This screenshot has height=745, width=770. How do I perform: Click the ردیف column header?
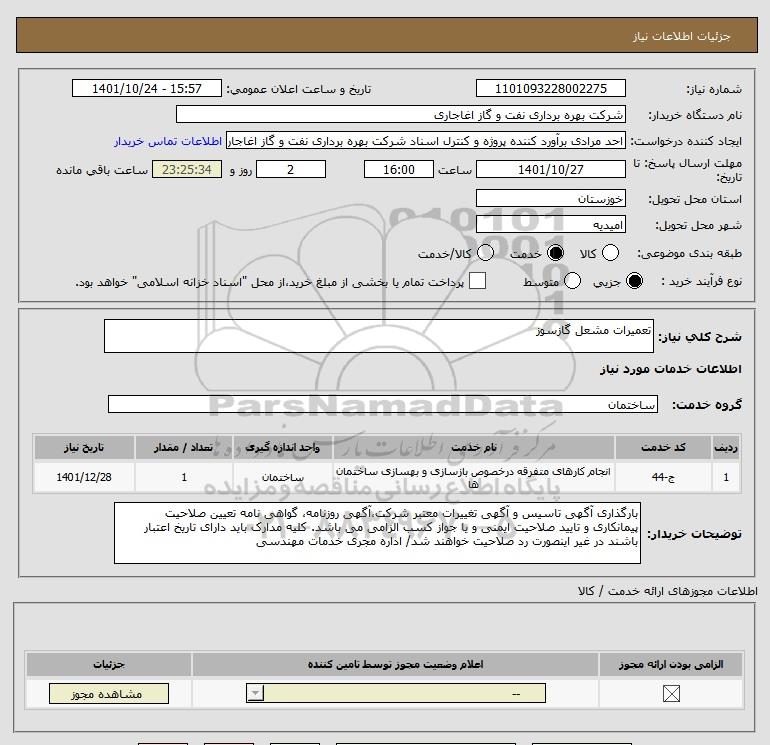[x=726, y=447]
